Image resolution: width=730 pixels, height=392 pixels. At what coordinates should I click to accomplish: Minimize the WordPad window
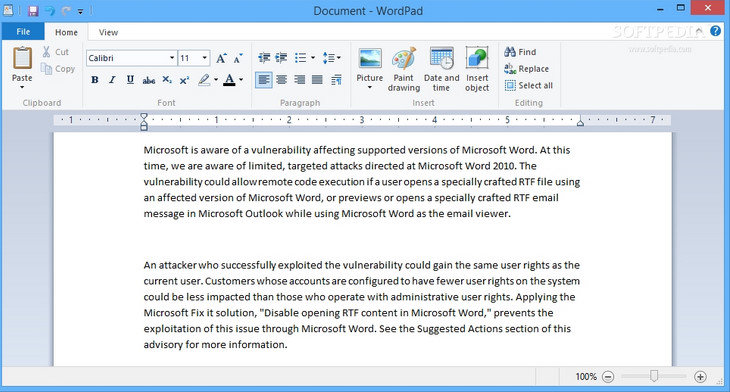pos(660,8)
